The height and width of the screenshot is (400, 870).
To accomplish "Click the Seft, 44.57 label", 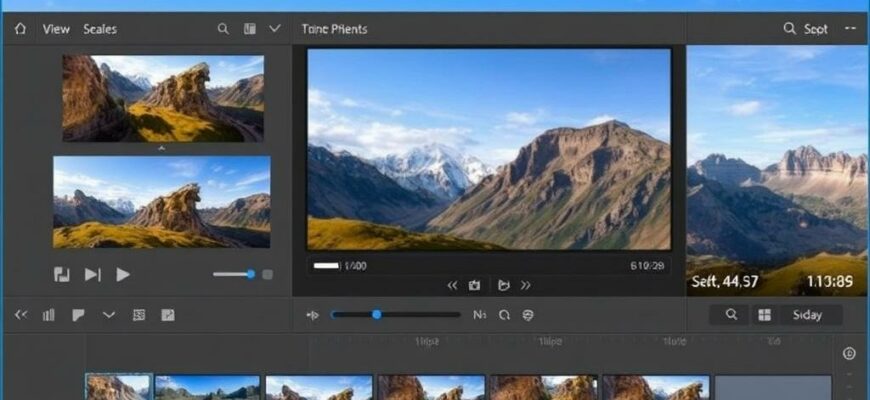I will point(725,282).
